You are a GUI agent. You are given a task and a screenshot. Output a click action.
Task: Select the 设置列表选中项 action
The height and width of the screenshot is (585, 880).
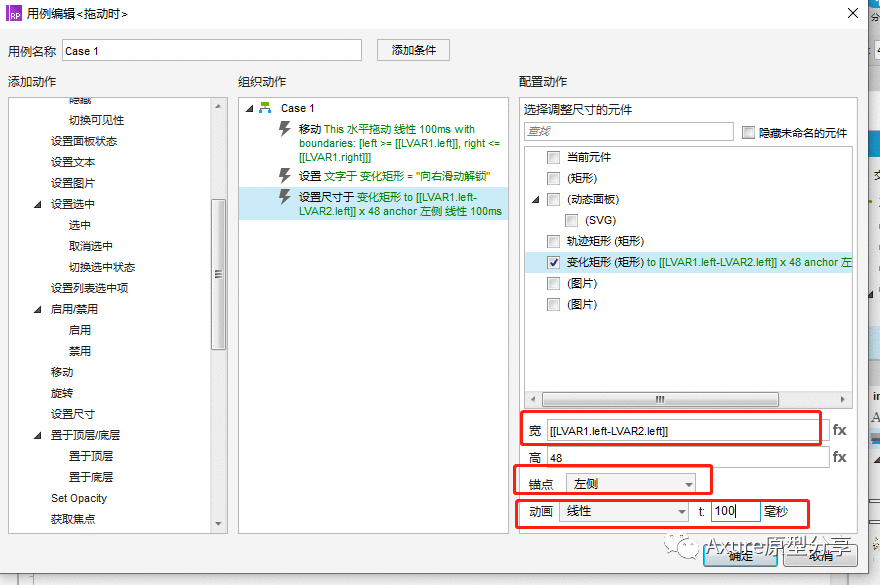point(89,288)
